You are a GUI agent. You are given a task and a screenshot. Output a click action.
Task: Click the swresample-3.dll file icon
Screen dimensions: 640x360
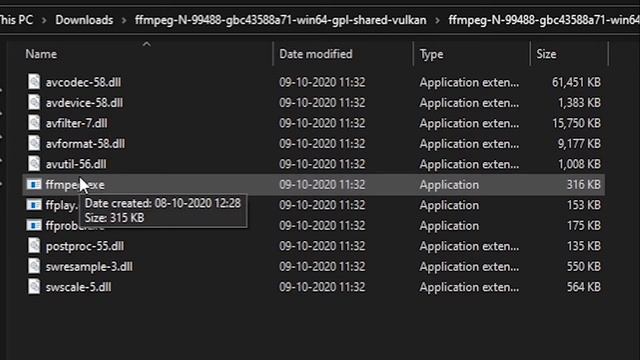(x=34, y=266)
